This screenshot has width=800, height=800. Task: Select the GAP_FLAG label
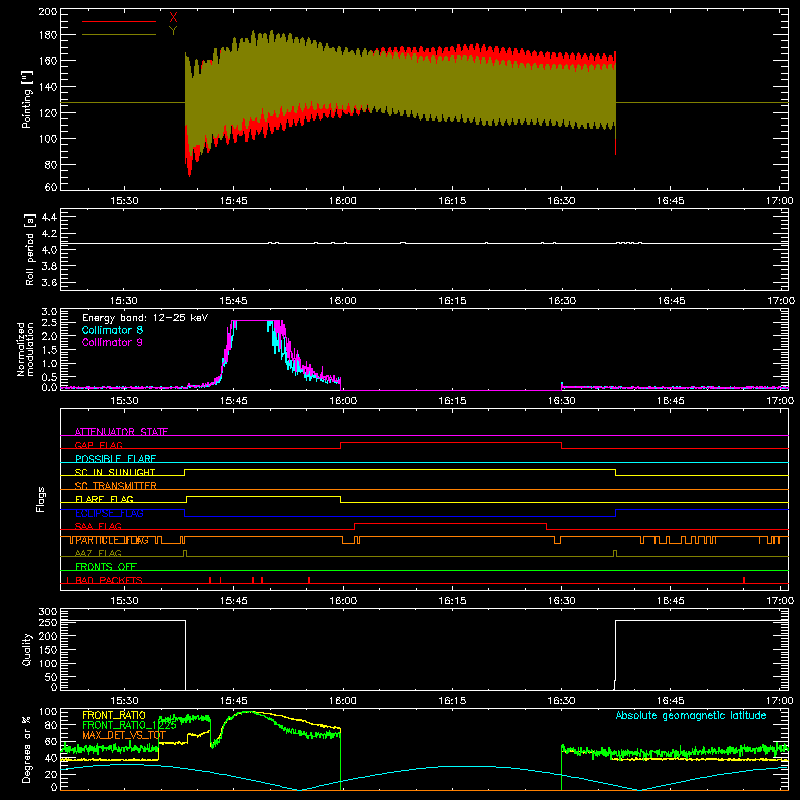98,445
